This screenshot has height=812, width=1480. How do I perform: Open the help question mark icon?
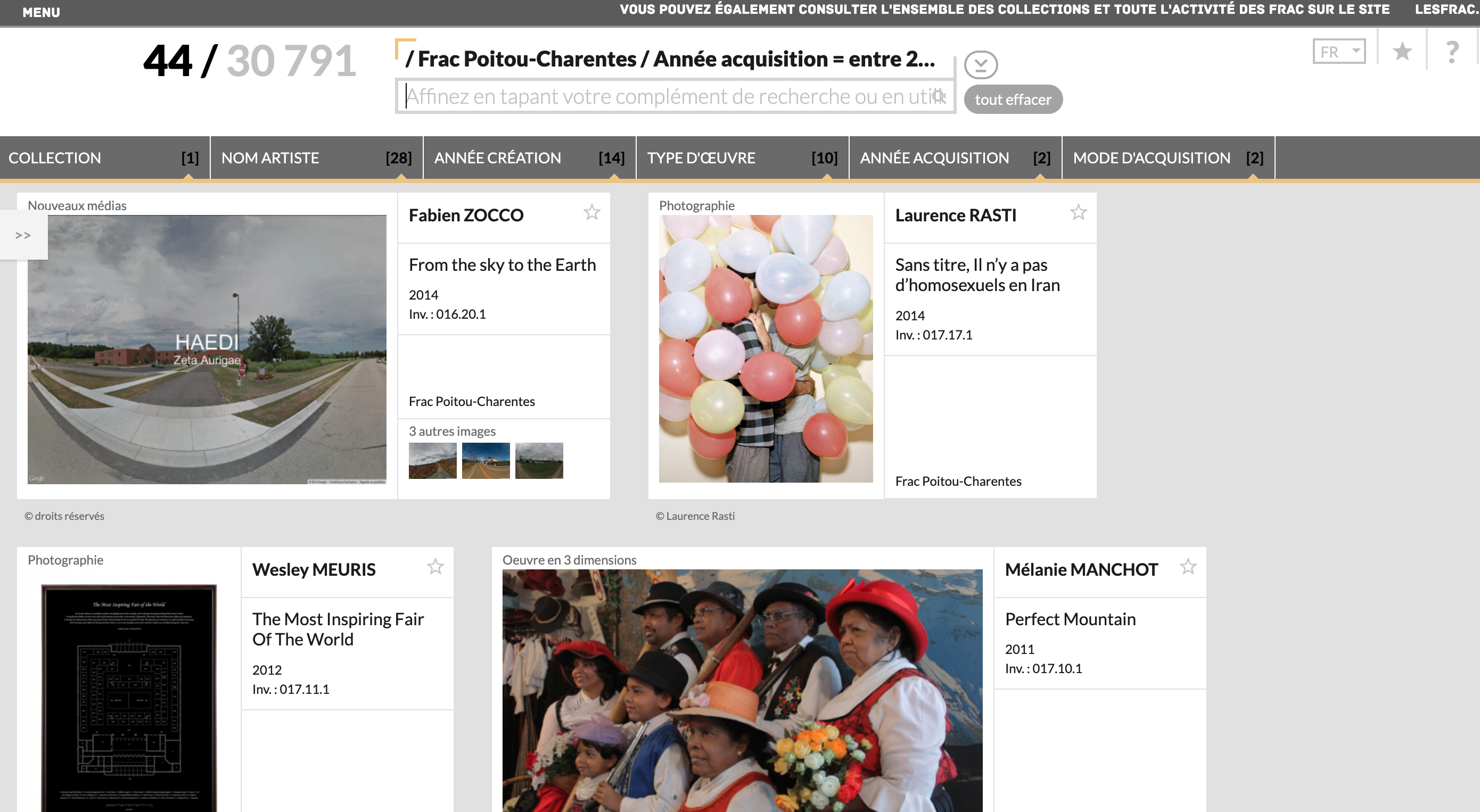click(1452, 52)
